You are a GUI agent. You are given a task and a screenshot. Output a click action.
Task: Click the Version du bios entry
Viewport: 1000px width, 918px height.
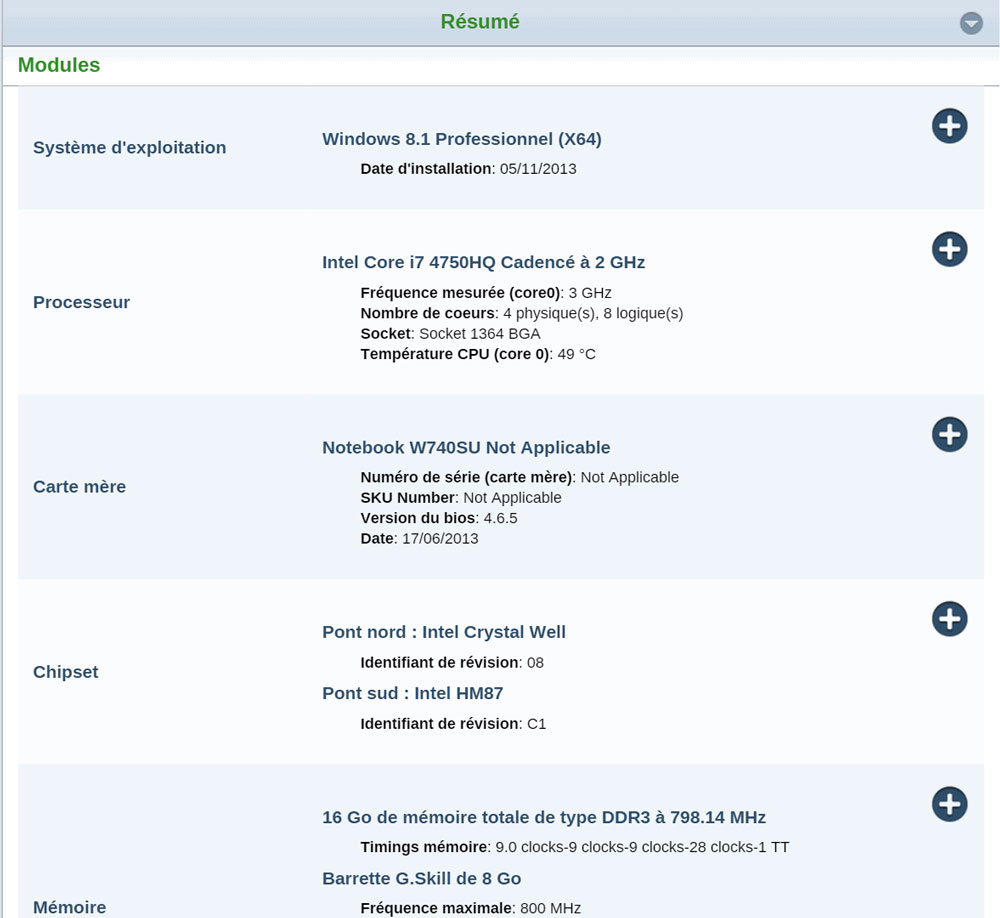click(438, 518)
